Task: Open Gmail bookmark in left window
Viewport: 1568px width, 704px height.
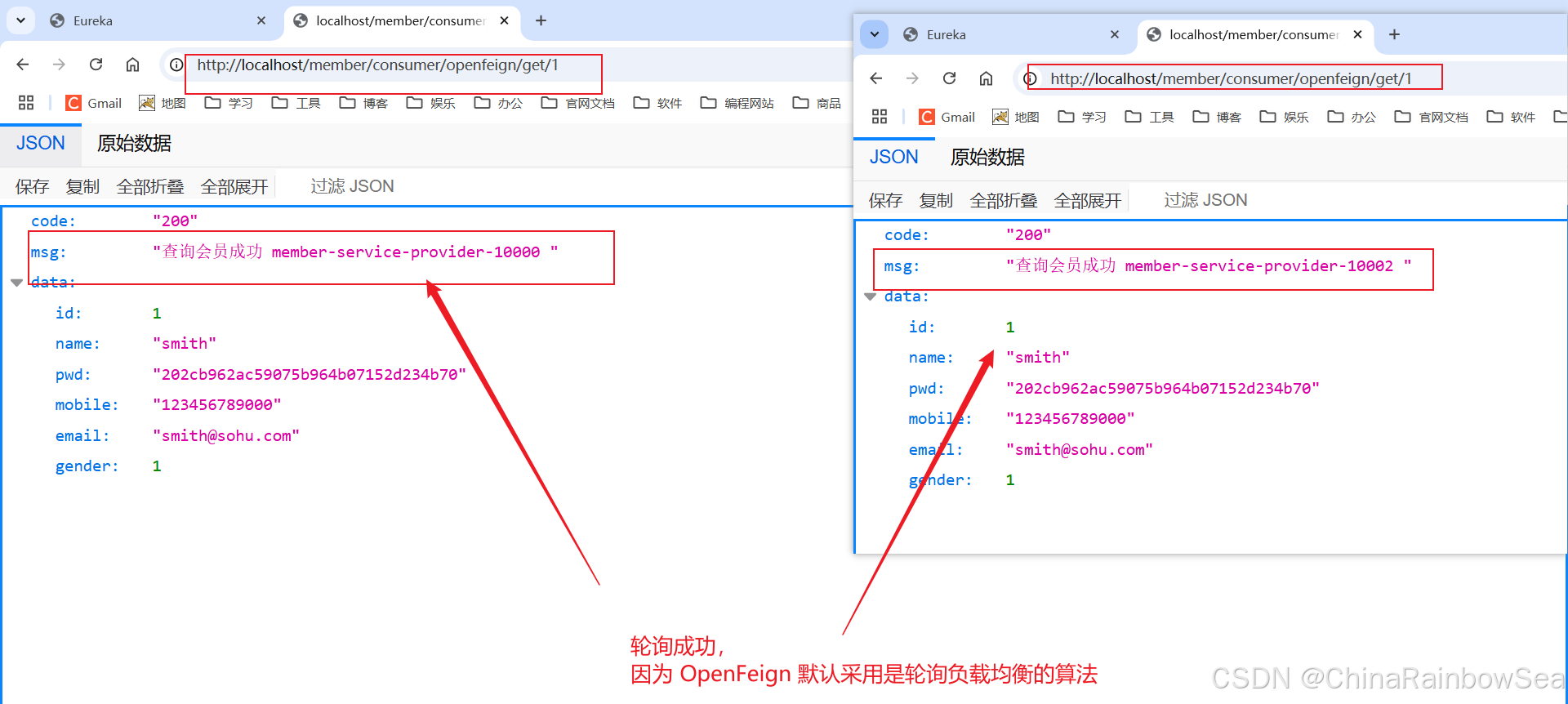Action: (94, 103)
